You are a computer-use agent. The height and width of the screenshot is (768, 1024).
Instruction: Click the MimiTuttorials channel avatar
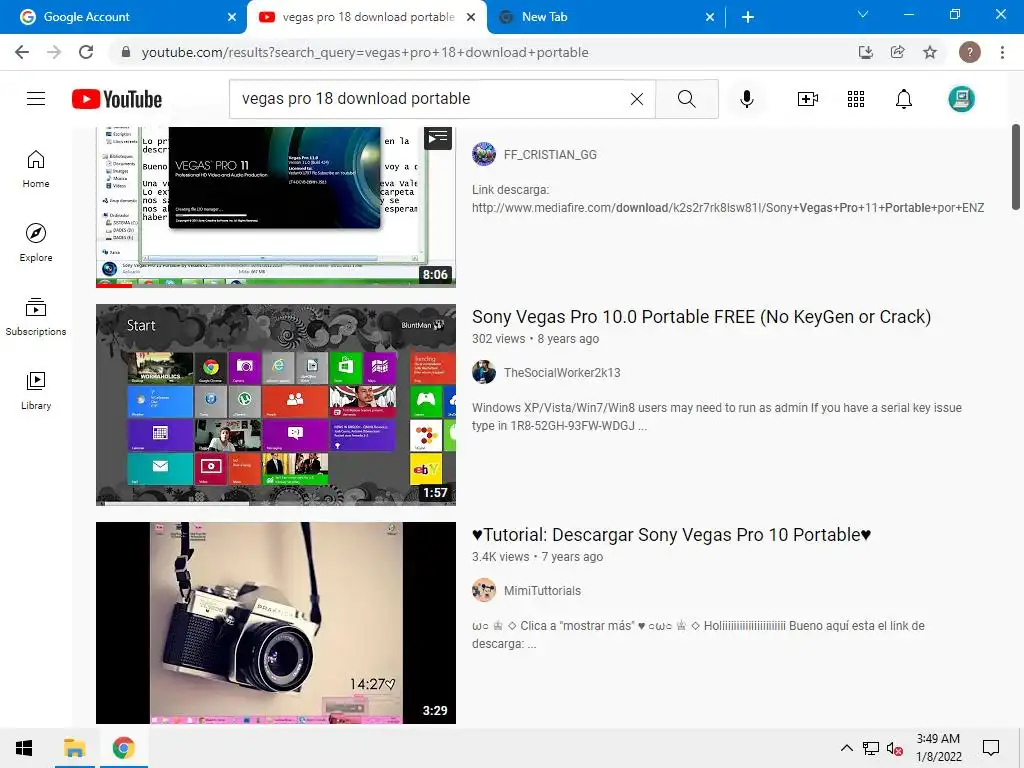click(484, 590)
